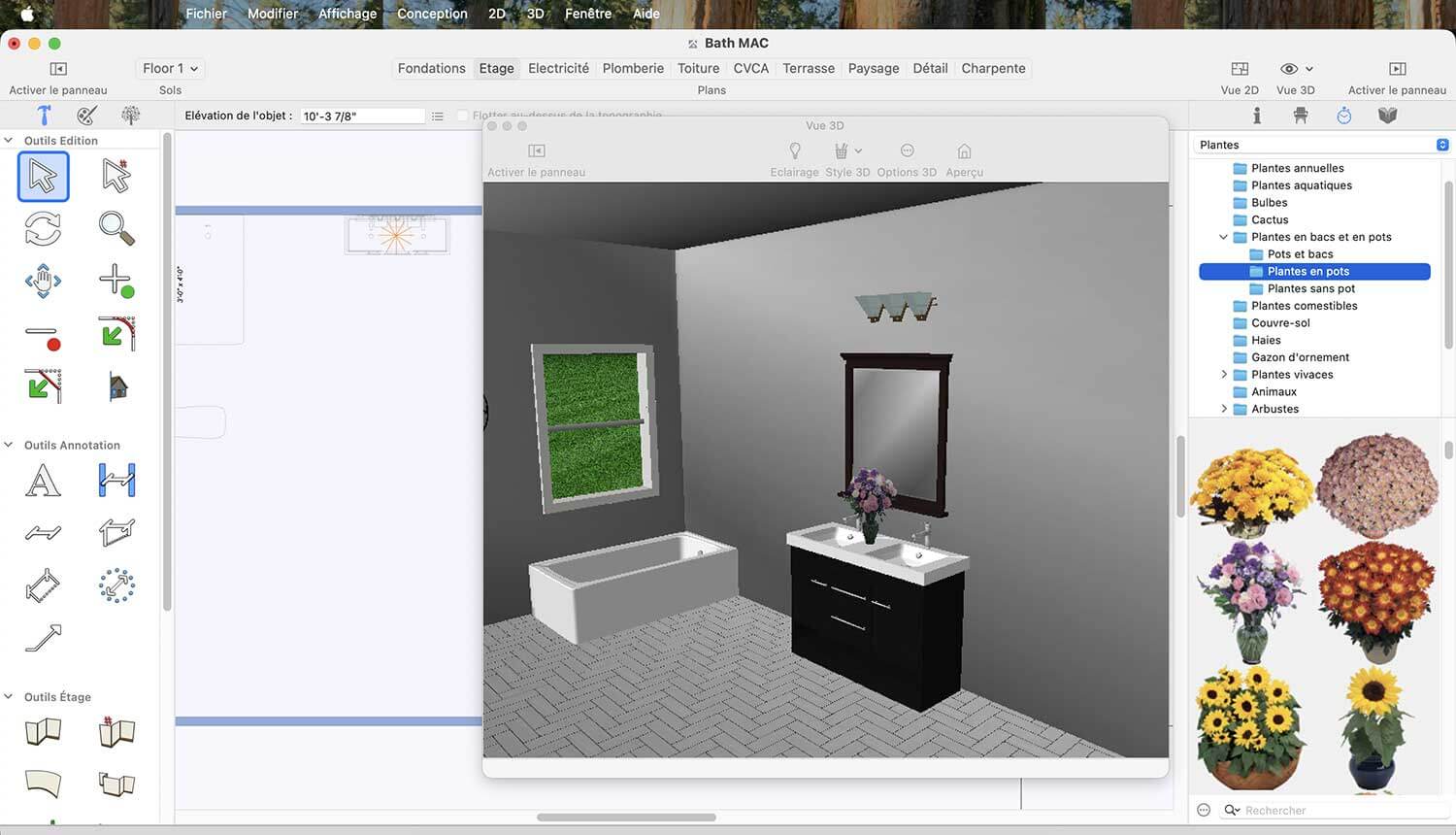Open the Aperçu house icon

pos(964,151)
